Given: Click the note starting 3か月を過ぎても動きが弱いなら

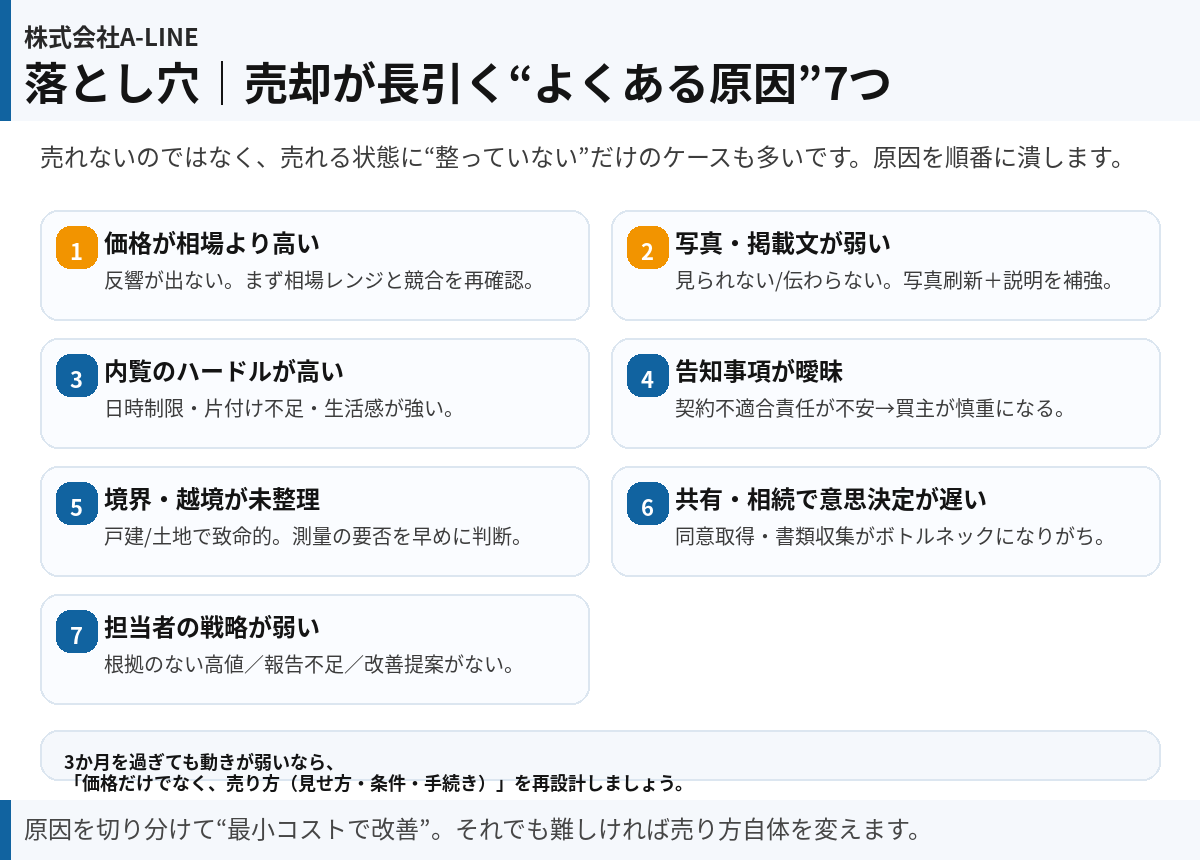Looking at the screenshot, I should tap(374, 772).
